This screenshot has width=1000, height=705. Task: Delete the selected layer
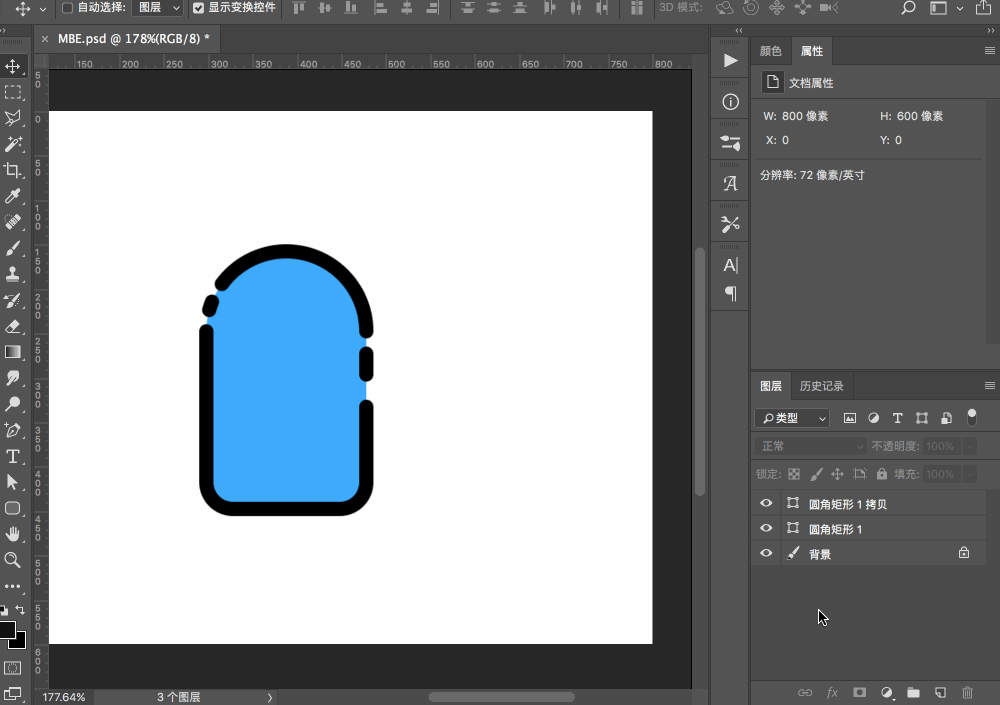pos(967,692)
